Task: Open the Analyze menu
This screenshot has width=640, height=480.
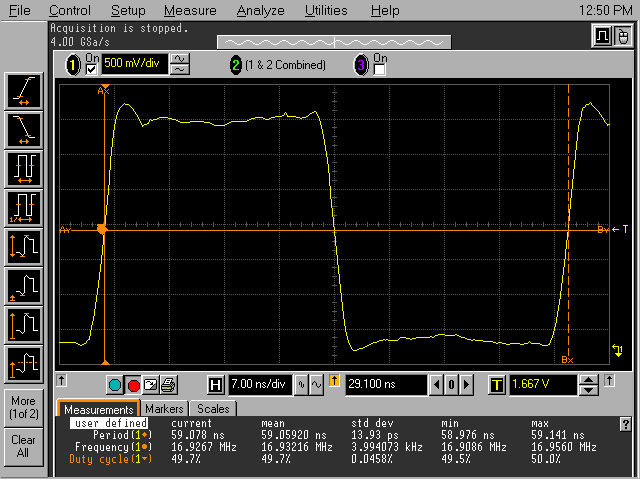Action: click(x=260, y=10)
